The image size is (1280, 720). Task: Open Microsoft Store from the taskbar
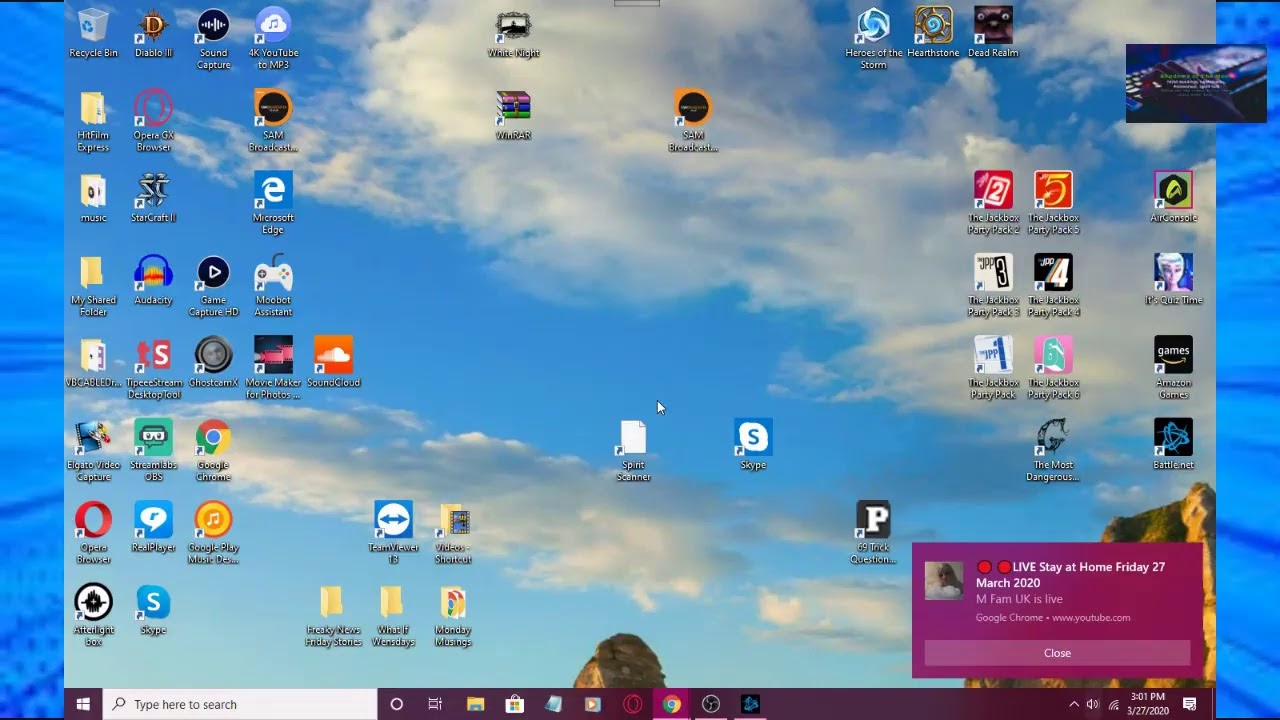click(x=514, y=704)
